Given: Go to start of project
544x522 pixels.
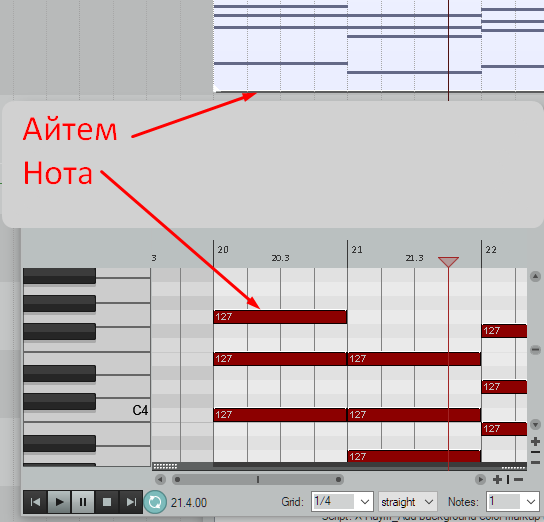Looking at the screenshot, I should pyautogui.click(x=35, y=502).
